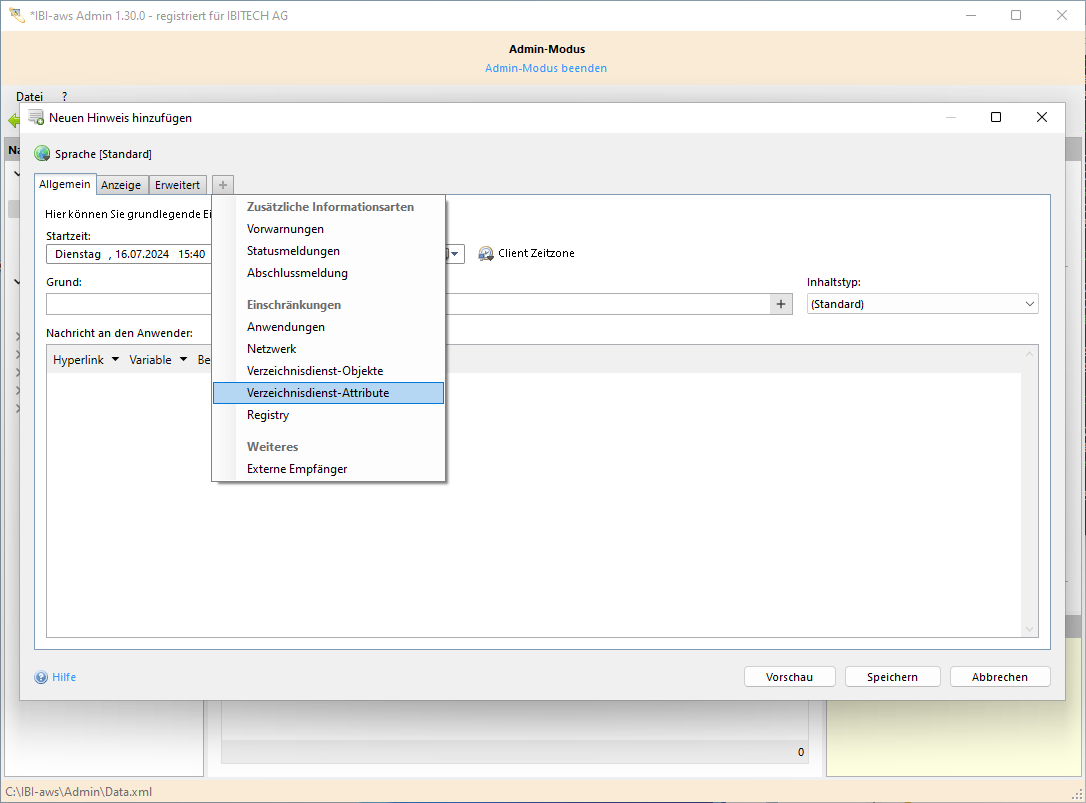Select Verzeichnisdienst-Attribute from the menu
The image size is (1086, 803).
point(318,393)
